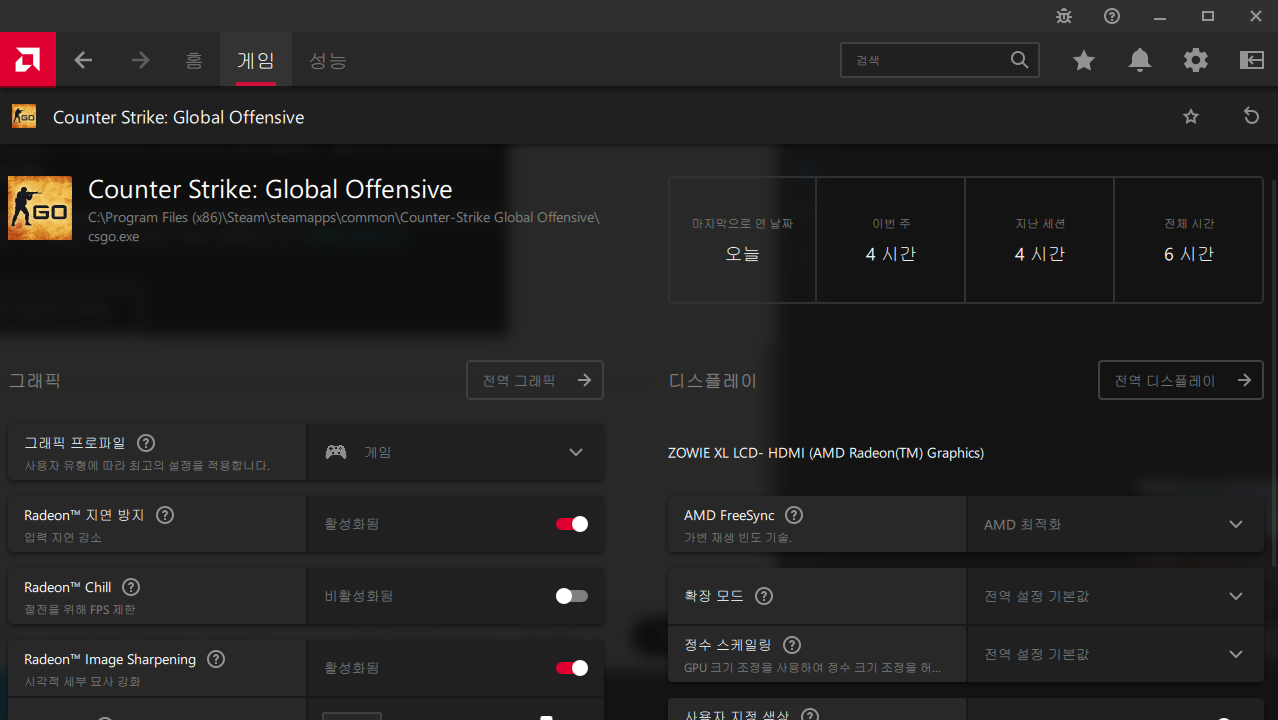This screenshot has width=1278, height=720.
Task: Switch to 게임 tab
Action: (256, 60)
